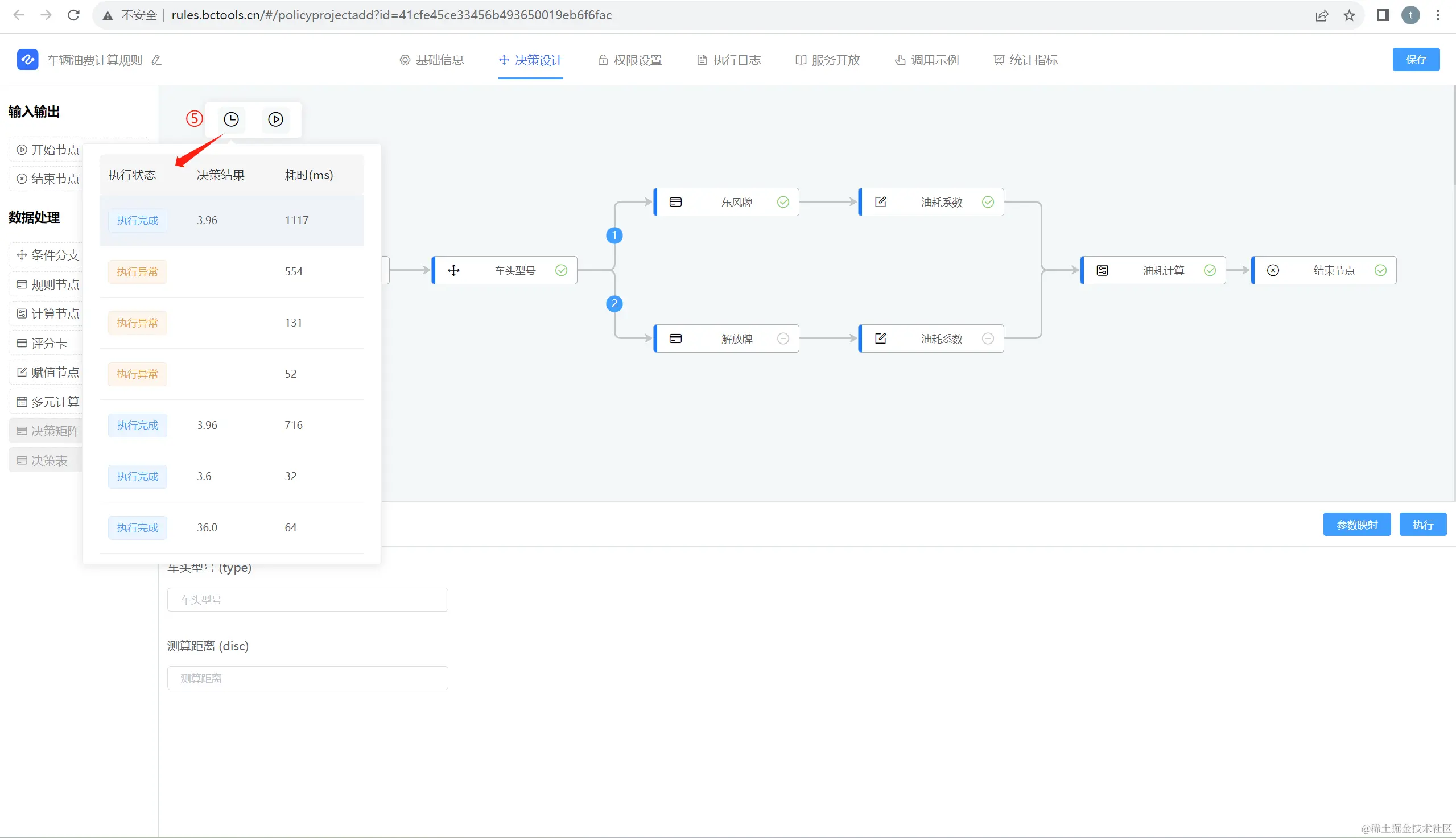Click the play/run test icon
1456x838 pixels.
point(275,119)
